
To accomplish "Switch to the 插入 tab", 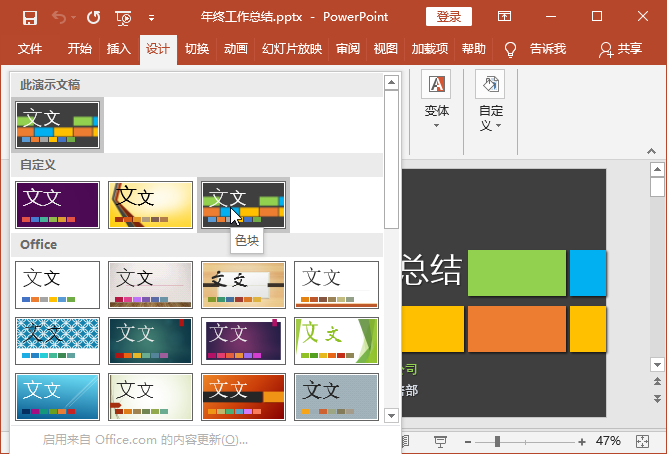I will (x=119, y=49).
